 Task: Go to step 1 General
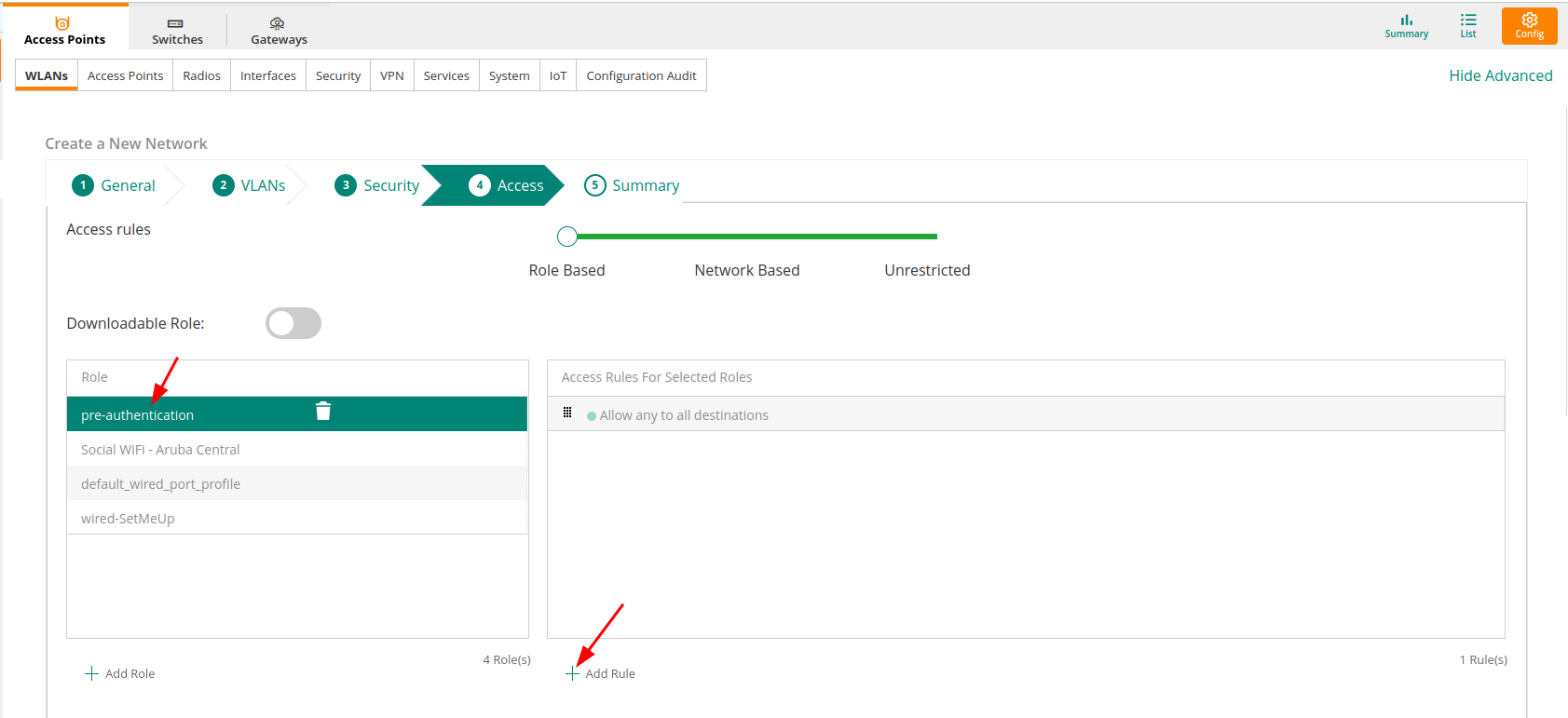115,185
